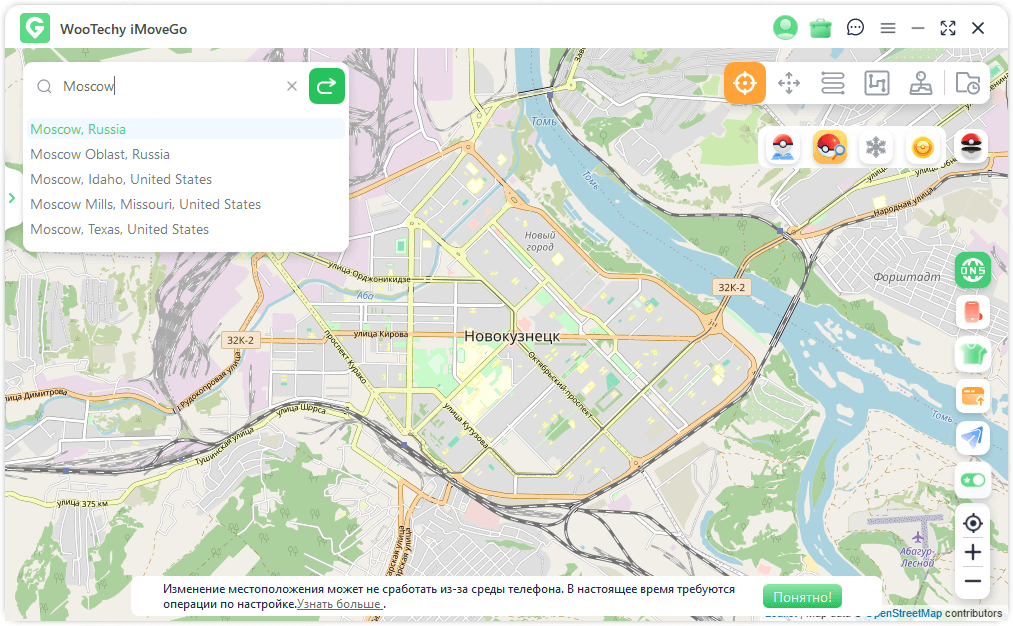Screen dimensions: 1013x626
Task: Choose the two-spot route mode
Action: (833, 83)
